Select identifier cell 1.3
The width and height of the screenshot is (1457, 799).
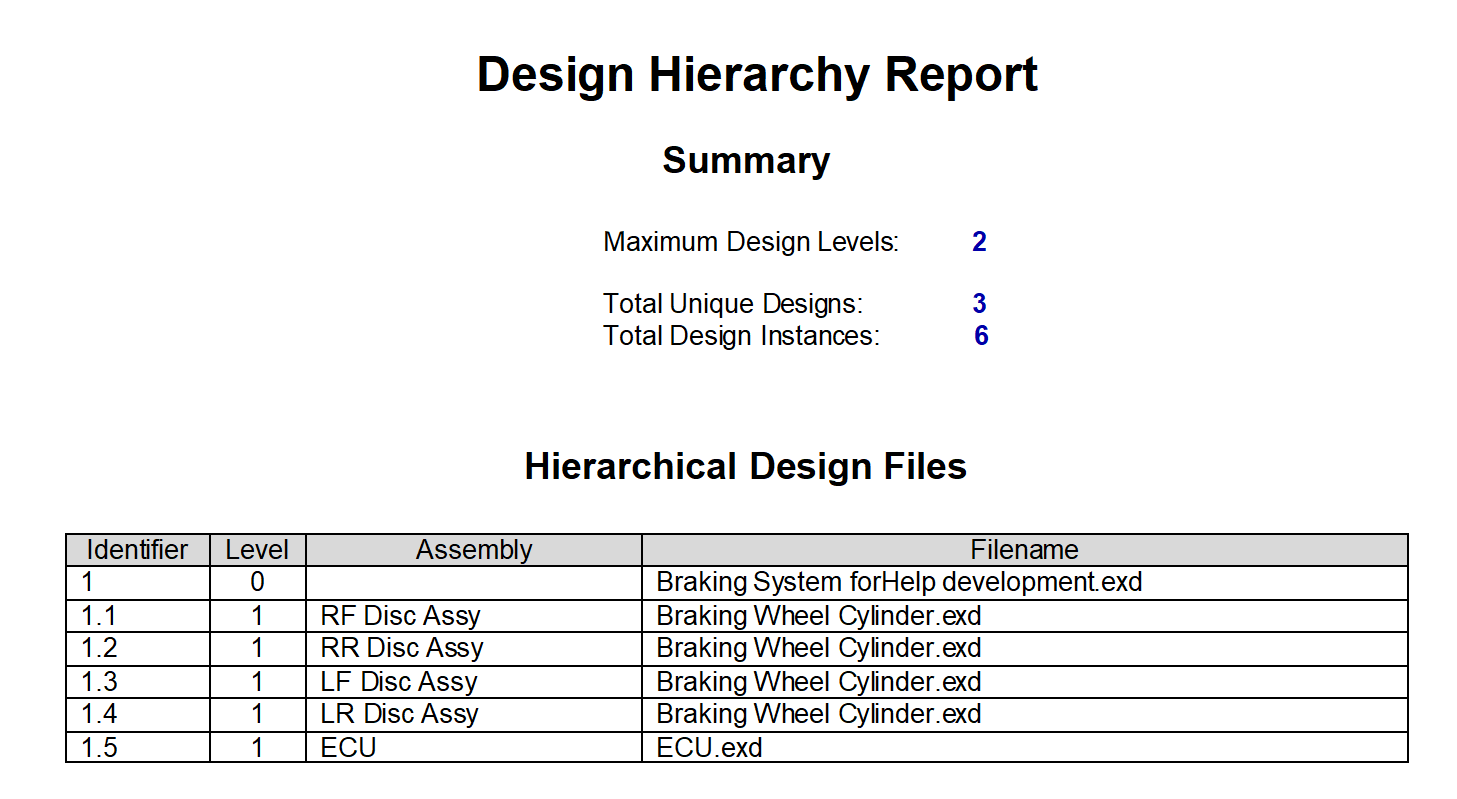(x=138, y=682)
